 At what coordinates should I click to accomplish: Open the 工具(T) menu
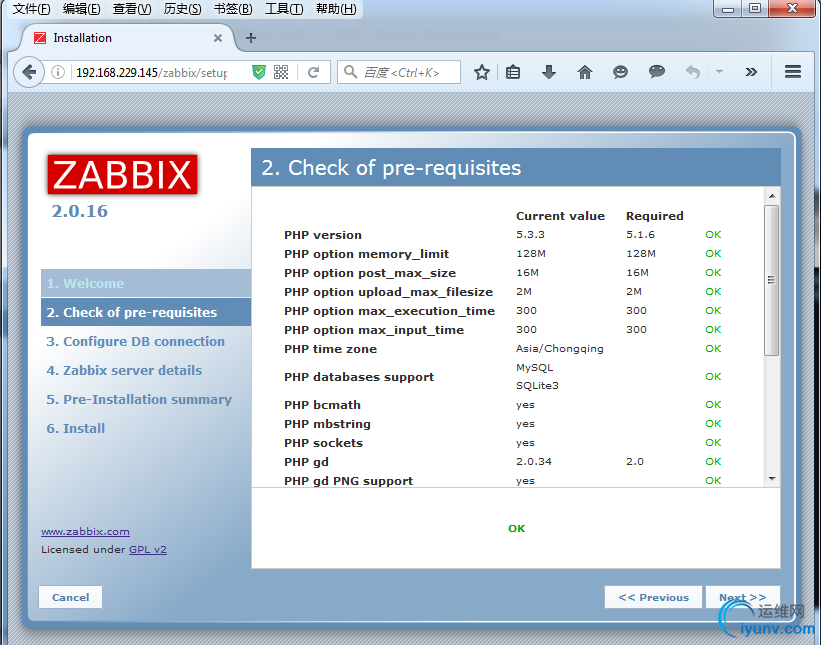point(284,9)
